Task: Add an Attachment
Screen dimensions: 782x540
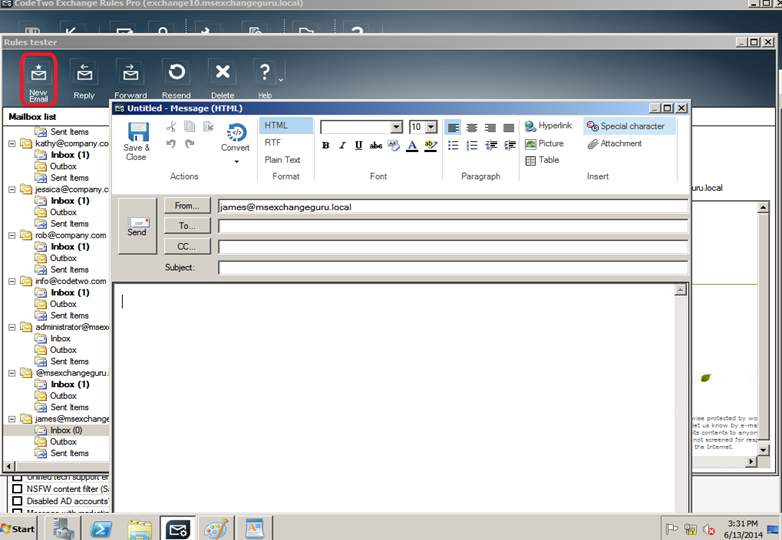Action: pos(614,144)
